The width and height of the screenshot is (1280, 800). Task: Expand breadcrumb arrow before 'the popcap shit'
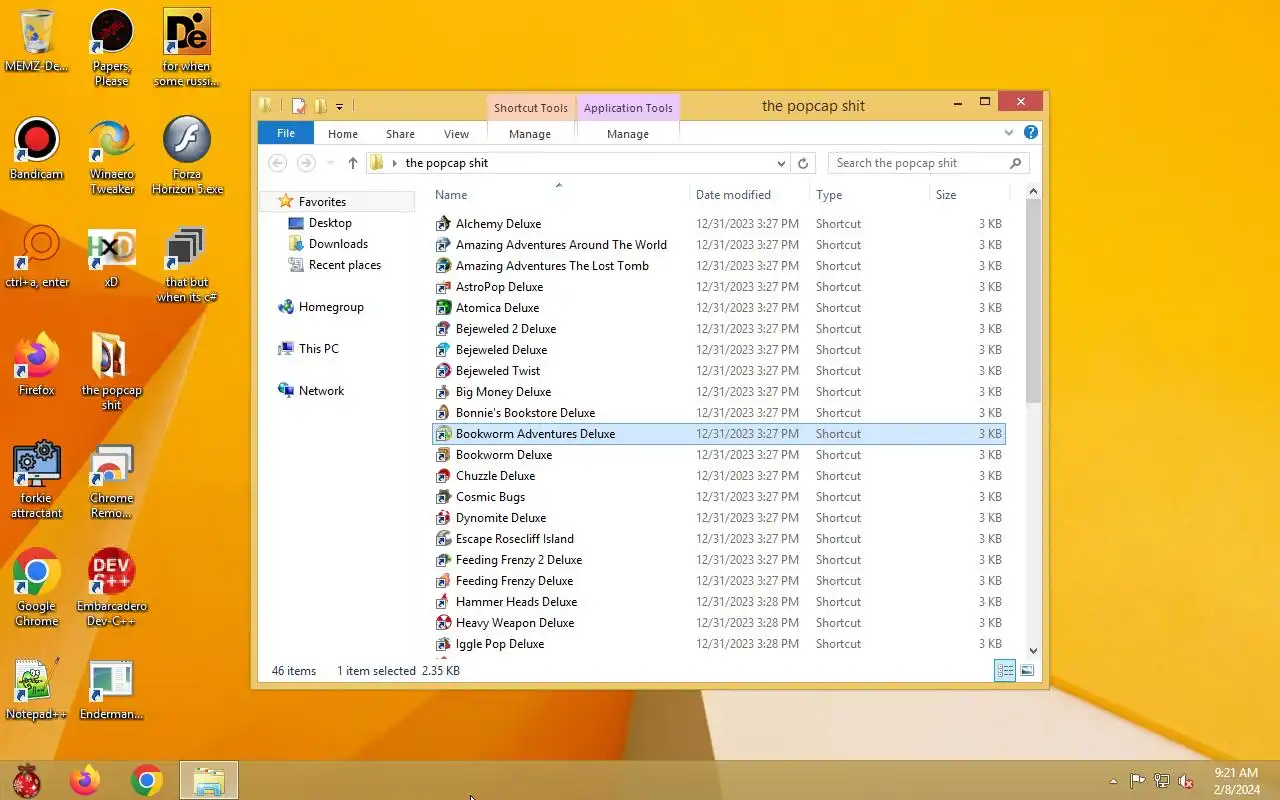pos(395,163)
